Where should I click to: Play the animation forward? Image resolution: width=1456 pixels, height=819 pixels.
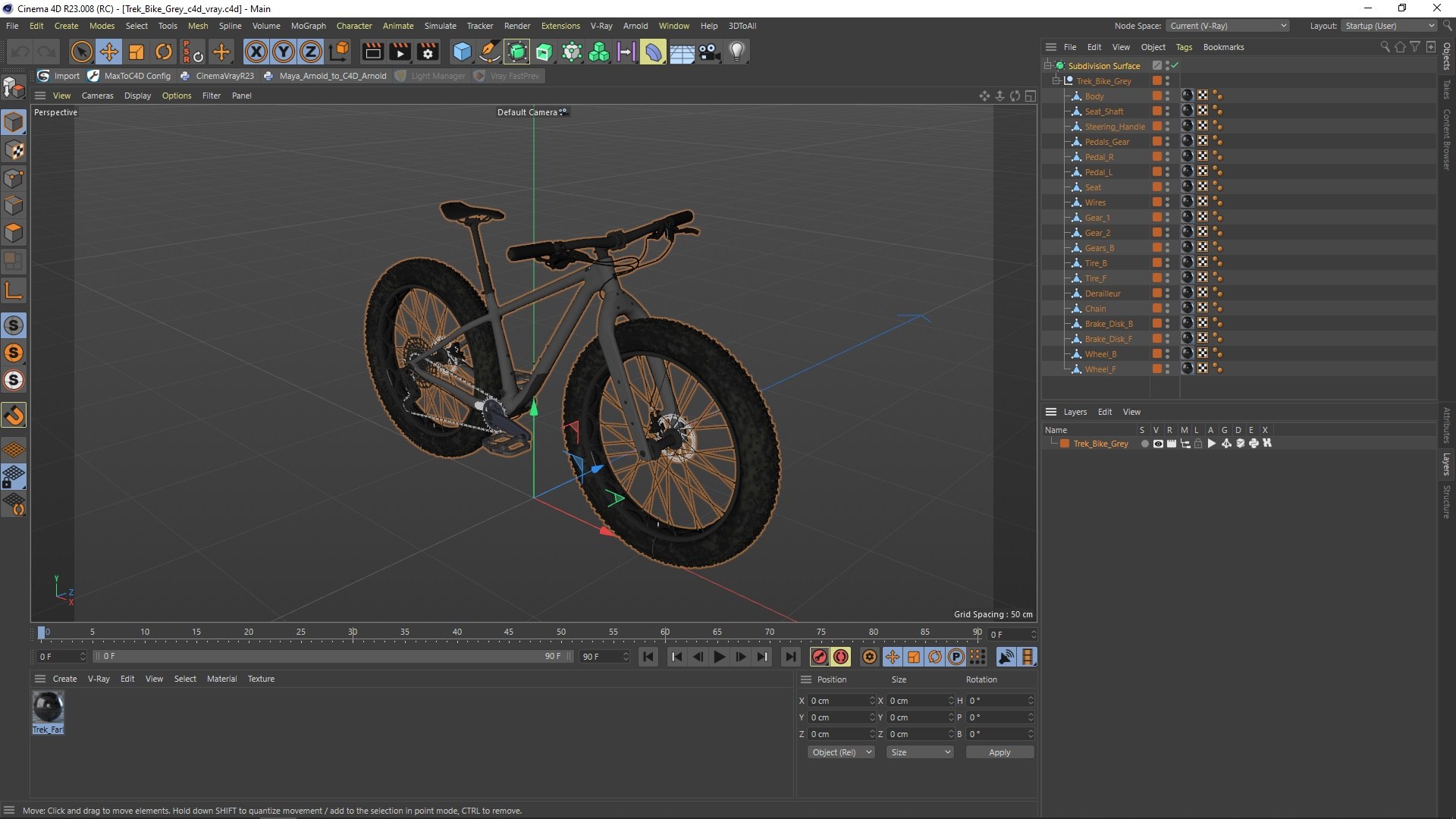719,657
